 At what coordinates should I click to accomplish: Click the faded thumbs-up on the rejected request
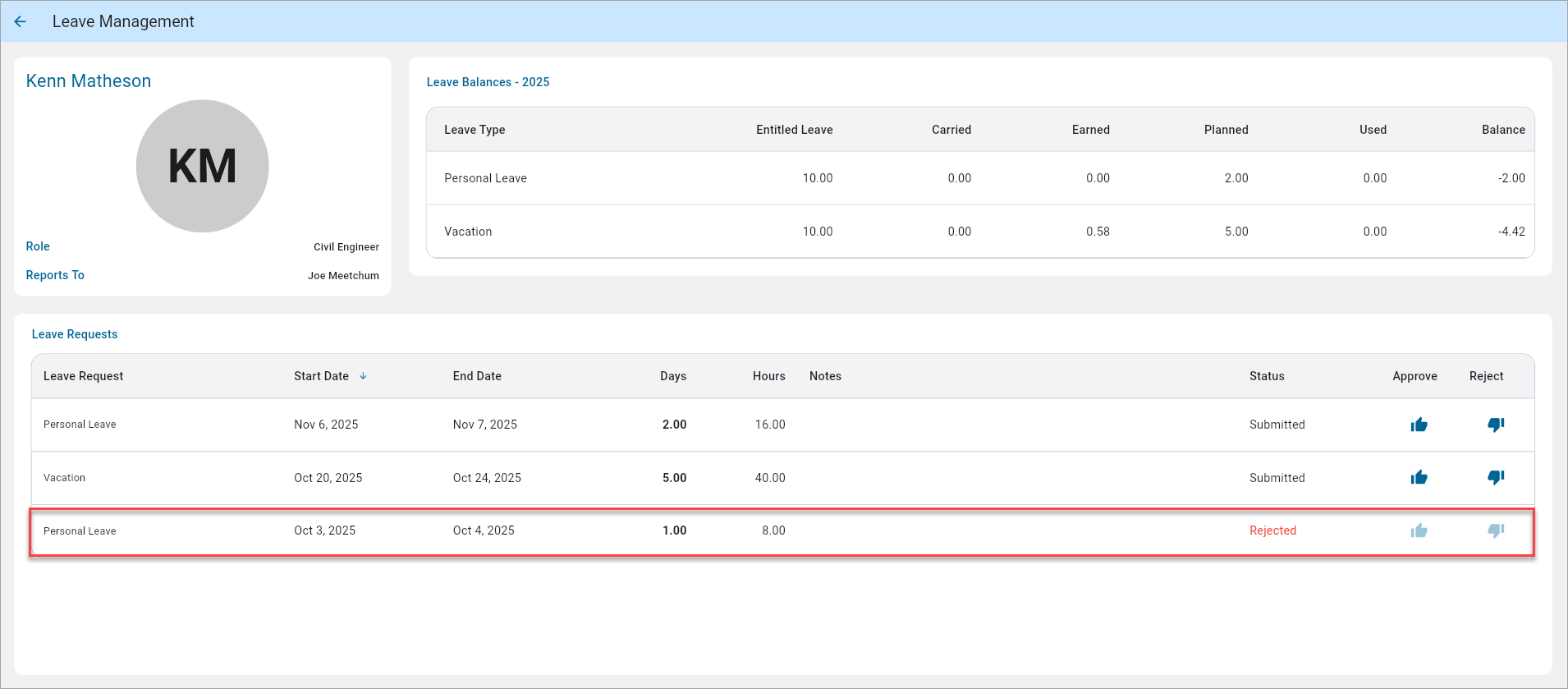pos(1419,531)
